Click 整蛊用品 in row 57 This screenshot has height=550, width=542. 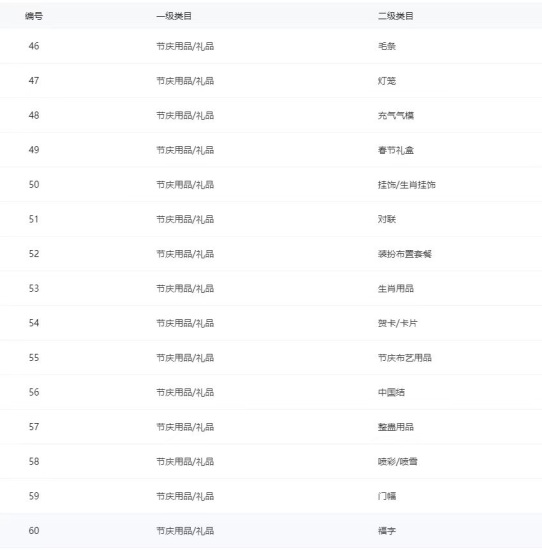pos(396,427)
